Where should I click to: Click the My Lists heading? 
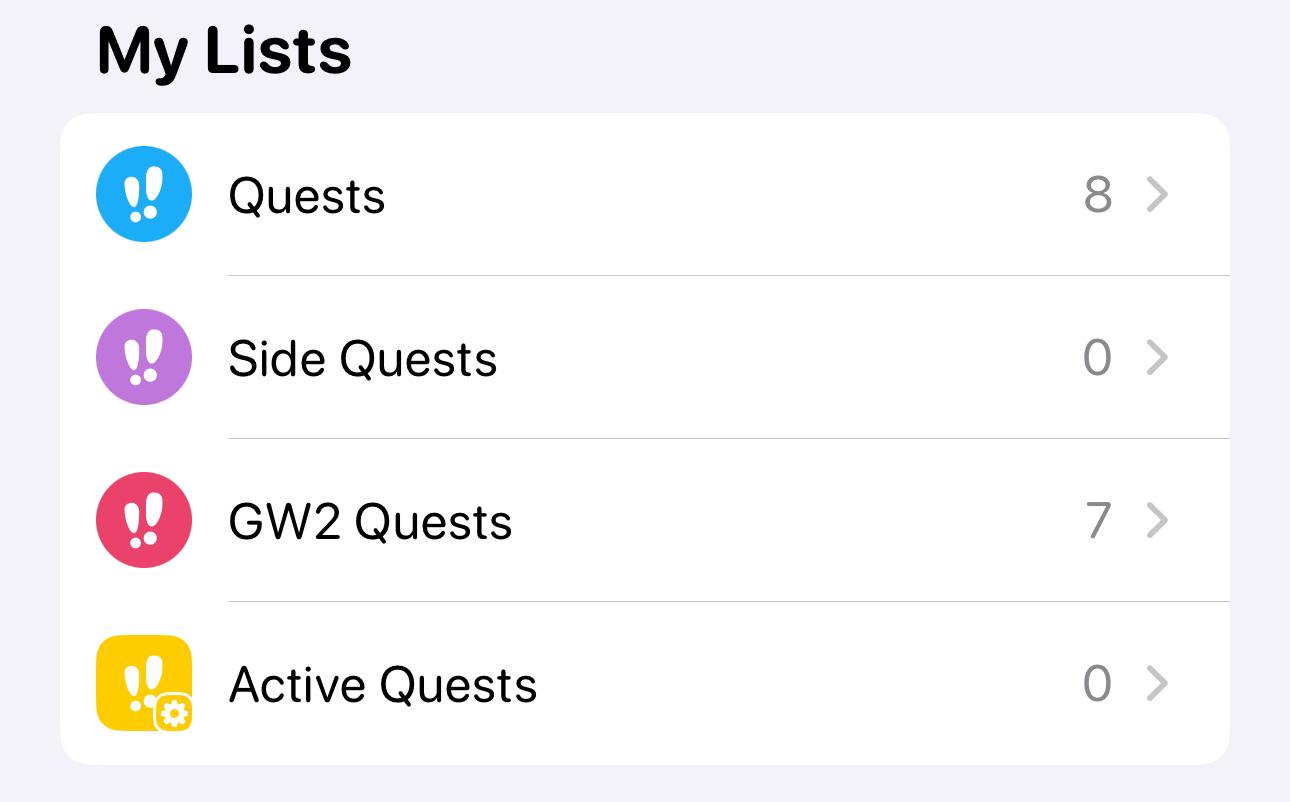tap(223, 52)
